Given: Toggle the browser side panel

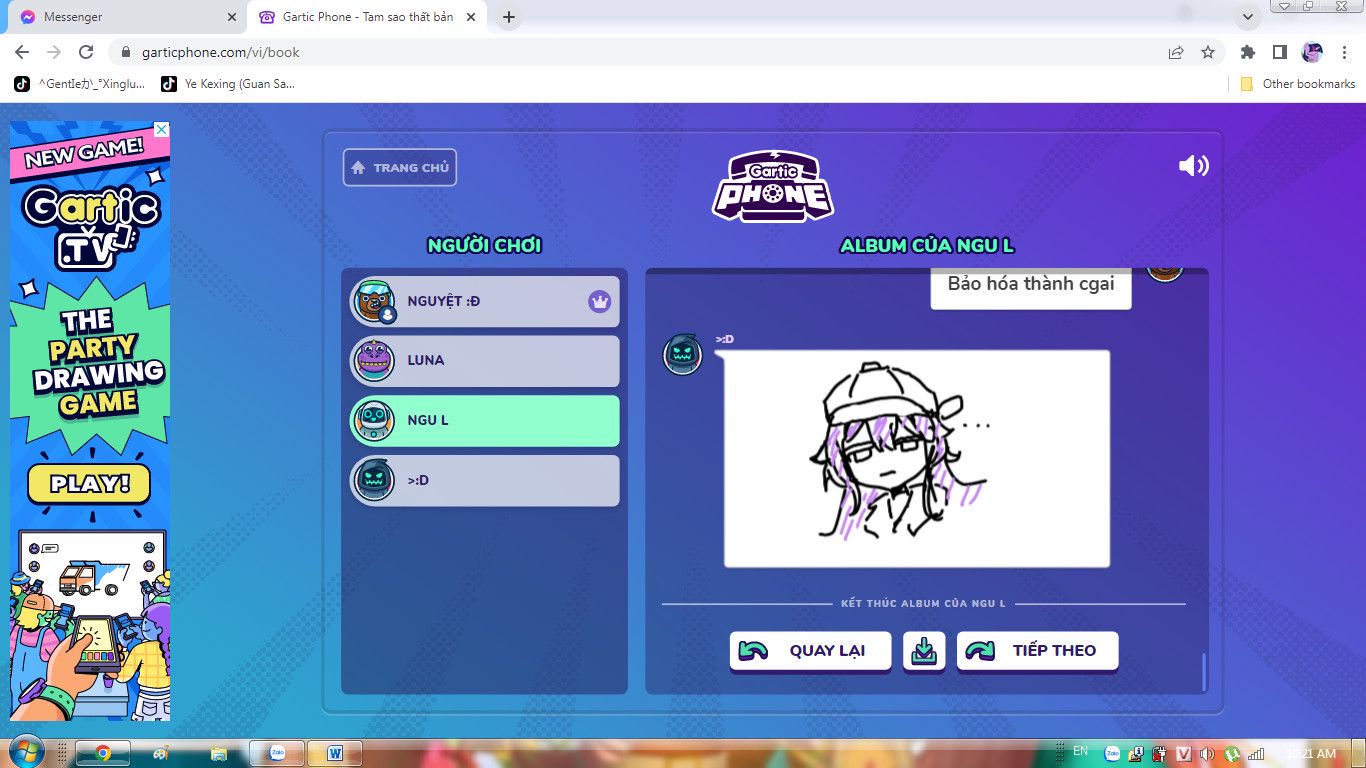Looking at the screenshot, I should click(1279, 52).
